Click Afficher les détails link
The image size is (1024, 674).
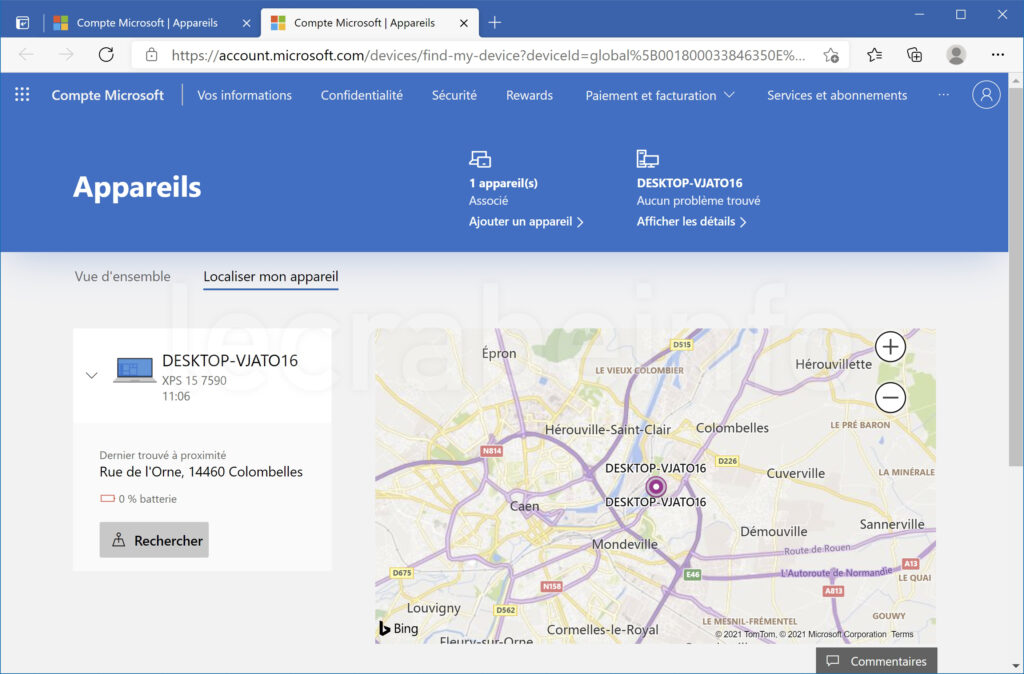[691, 221]
